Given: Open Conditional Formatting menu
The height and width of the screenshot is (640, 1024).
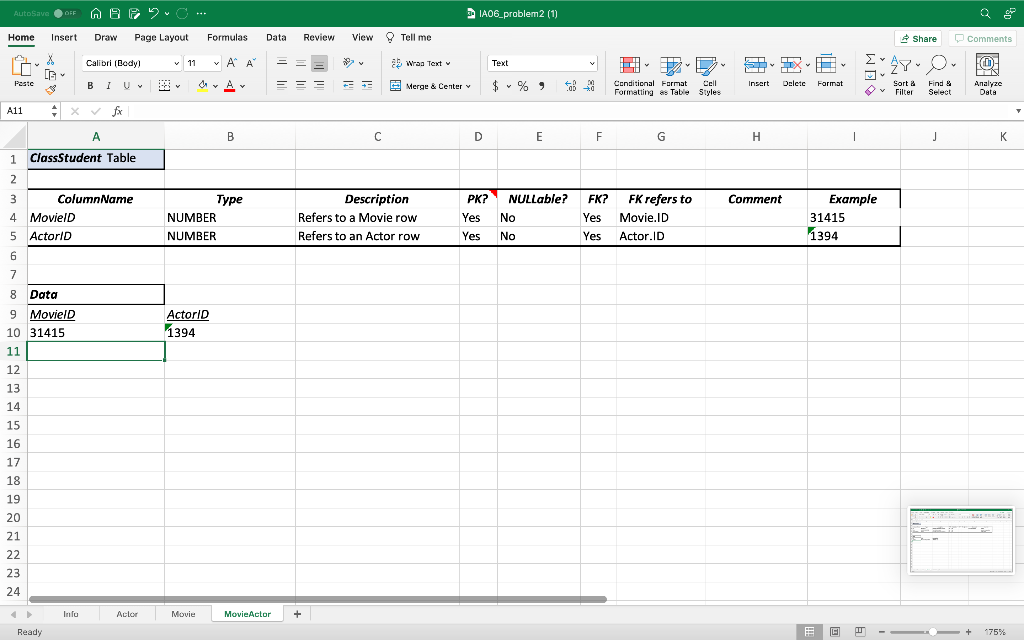Looking at the screenshot, I should [x=633, y=76].
